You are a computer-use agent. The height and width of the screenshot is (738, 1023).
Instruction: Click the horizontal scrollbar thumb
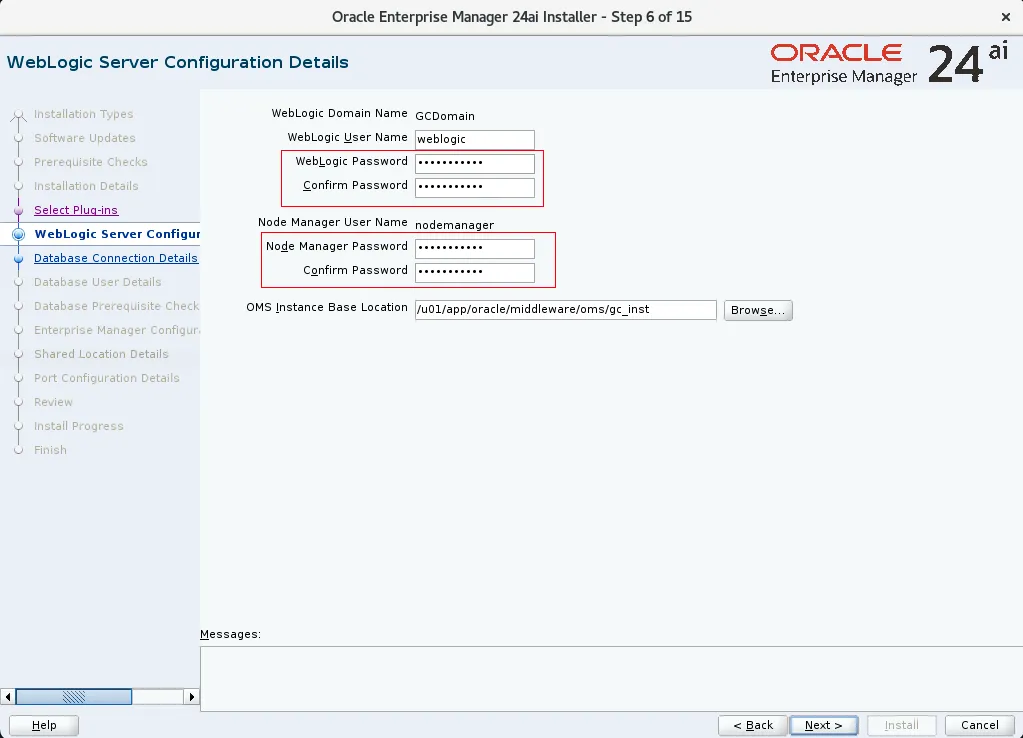75,696
